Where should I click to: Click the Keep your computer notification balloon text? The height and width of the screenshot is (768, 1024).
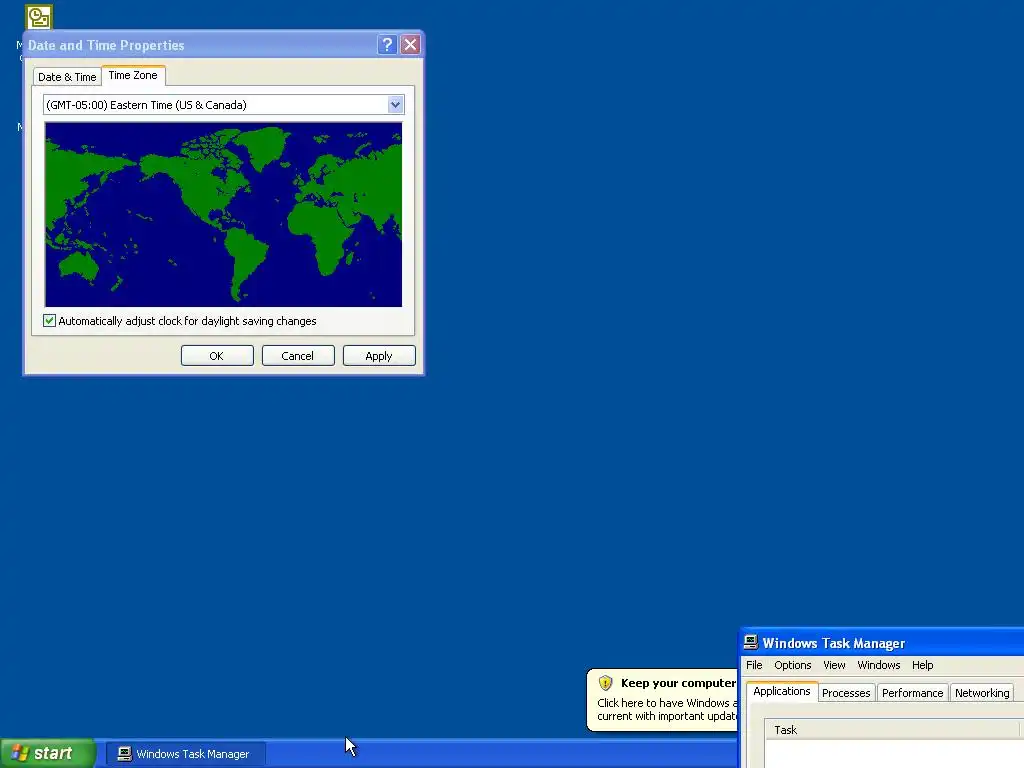pos(678,683)
